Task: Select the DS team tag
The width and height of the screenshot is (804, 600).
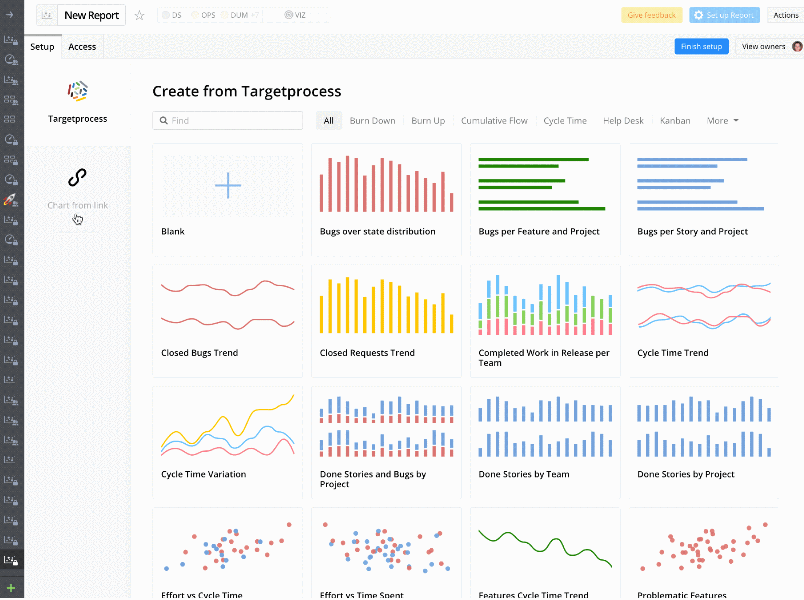Action: click(172, 15)
